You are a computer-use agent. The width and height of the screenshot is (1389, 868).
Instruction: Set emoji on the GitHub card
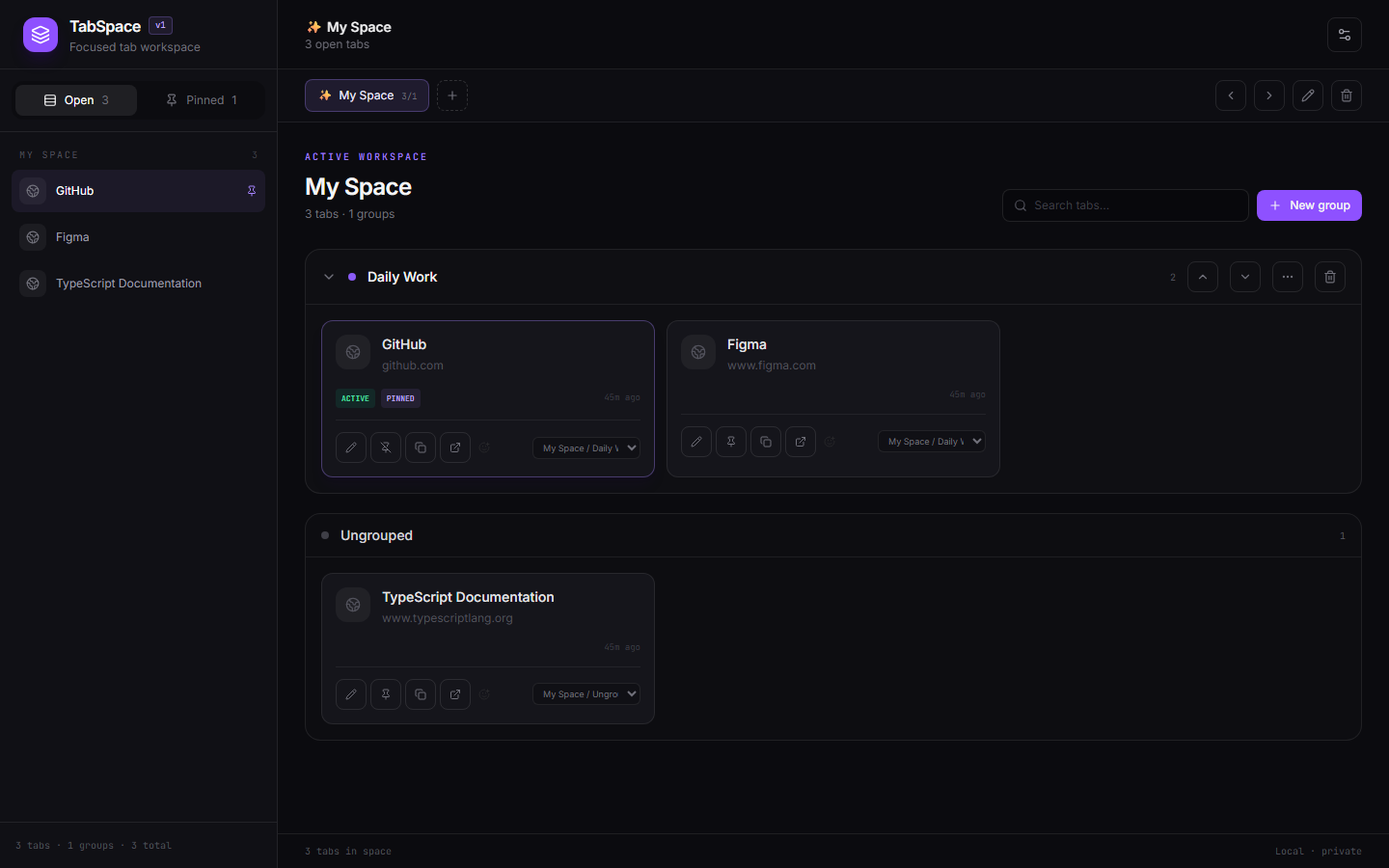click(x=485, y=448)
